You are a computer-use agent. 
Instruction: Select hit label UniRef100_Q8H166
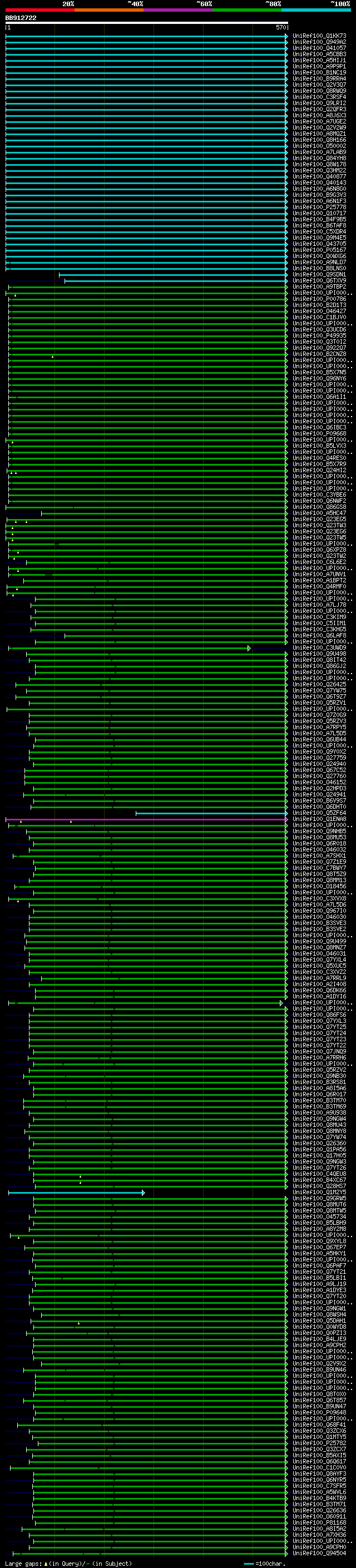tap(319, 140)
